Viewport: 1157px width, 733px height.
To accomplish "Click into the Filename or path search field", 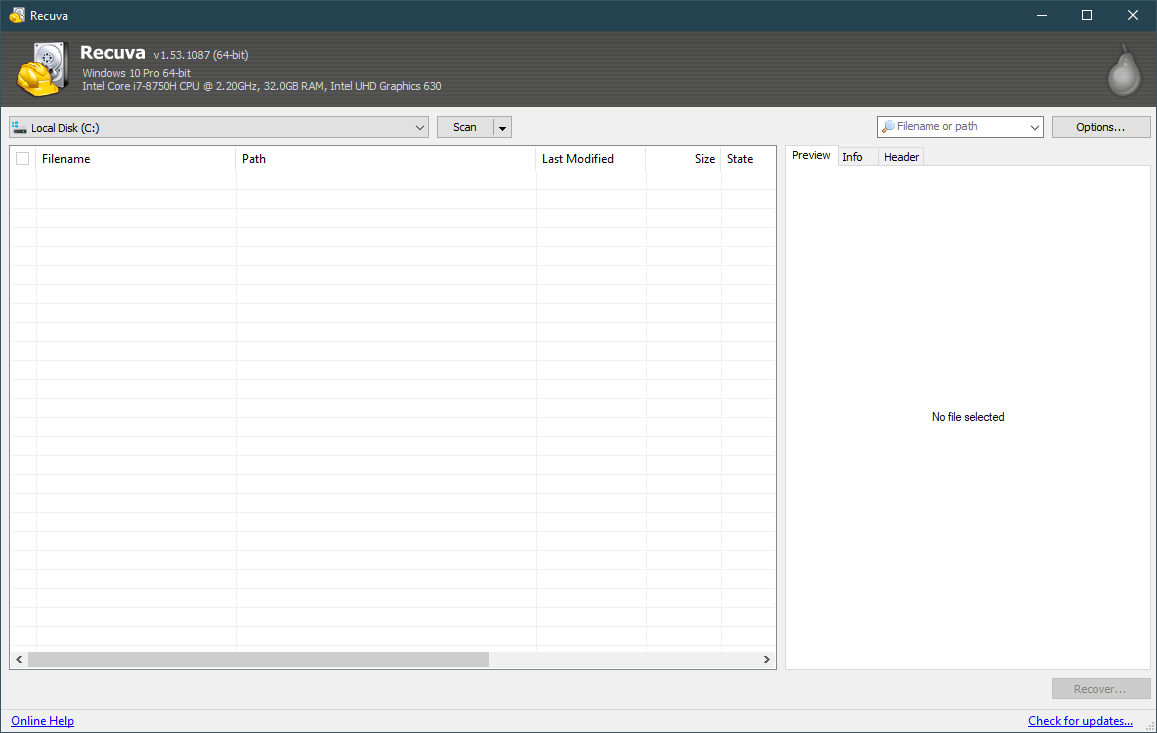I will click(960, 127).
